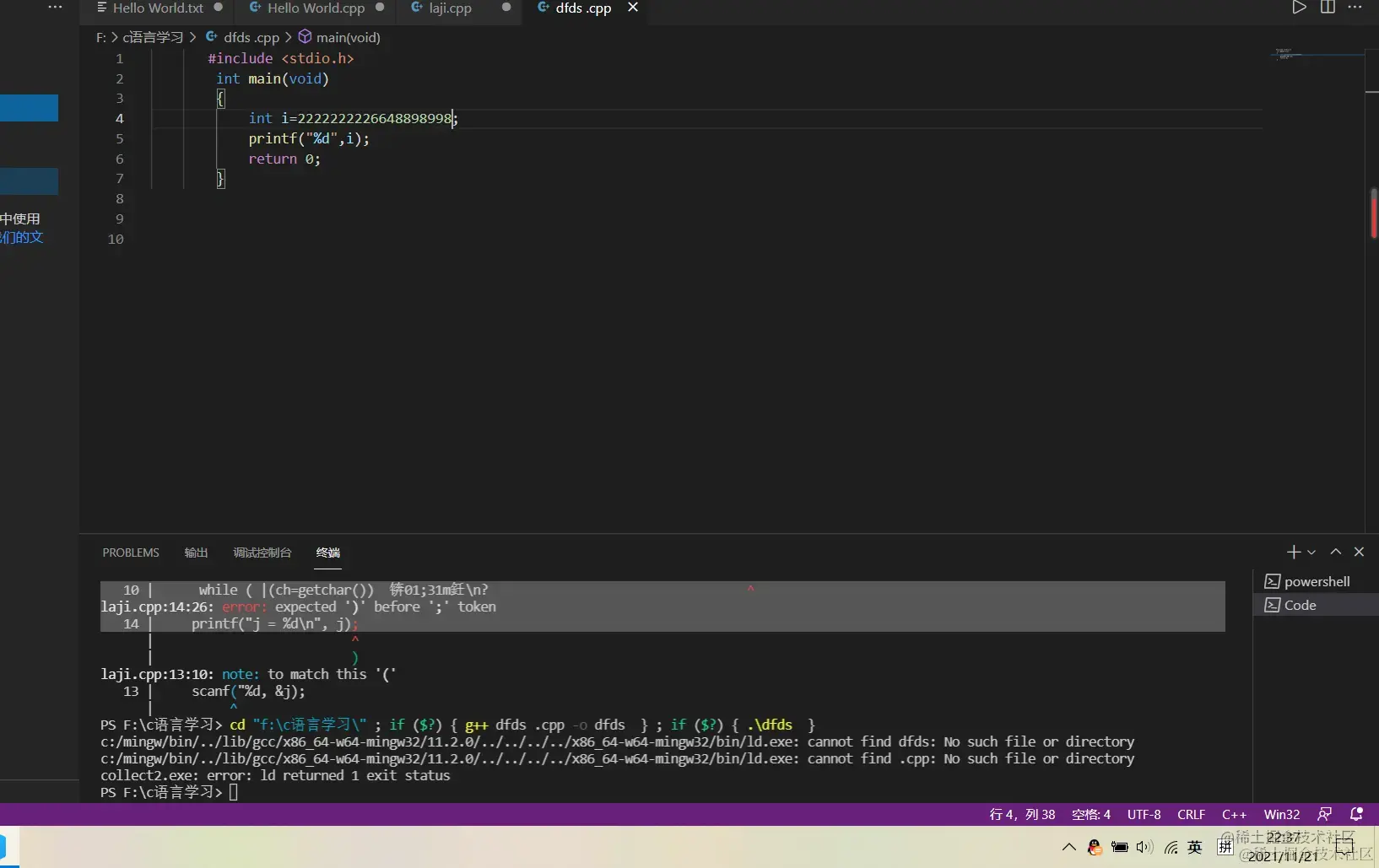Click the laji.cpp:14:26 error link in terminal
1379x868 pixels.
tap(157, 607)
